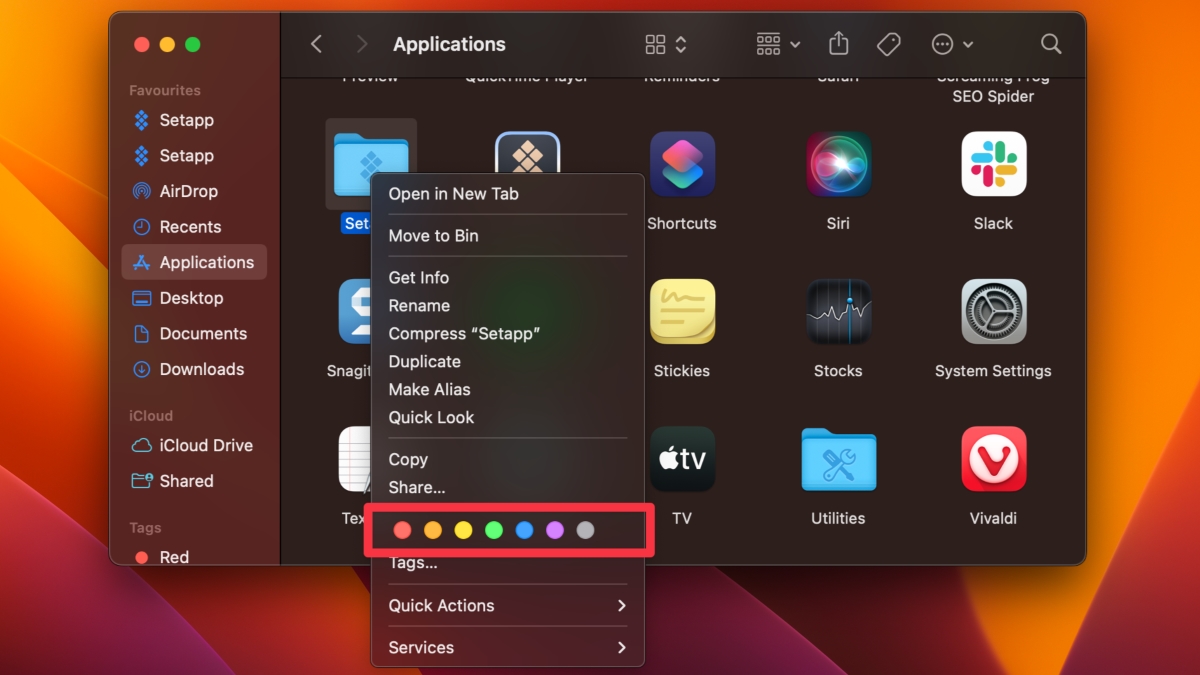Select the Stocks application icon
Screen dimensions: 1200x675
838,311
